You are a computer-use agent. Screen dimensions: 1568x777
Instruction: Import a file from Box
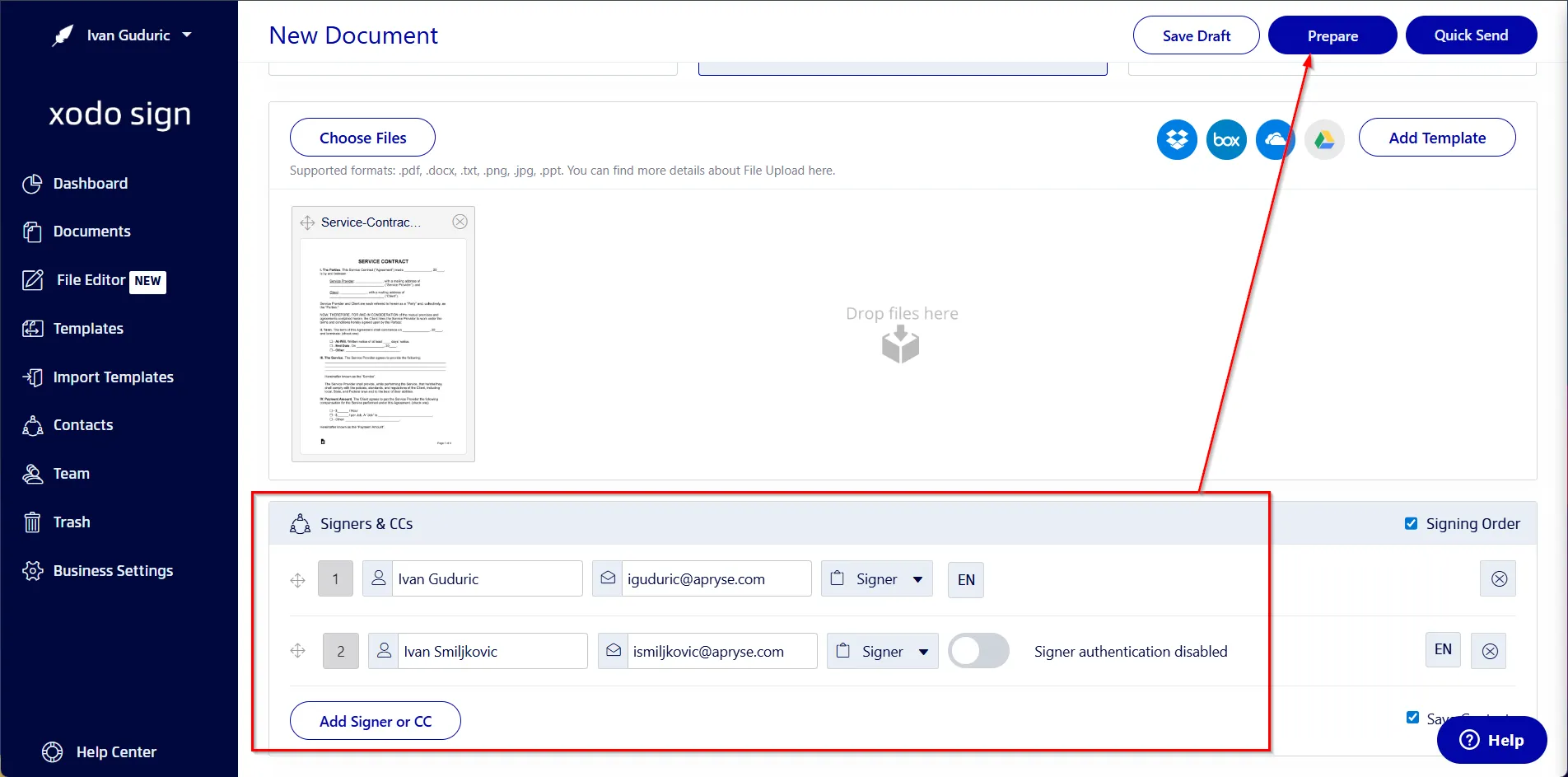1226,139
